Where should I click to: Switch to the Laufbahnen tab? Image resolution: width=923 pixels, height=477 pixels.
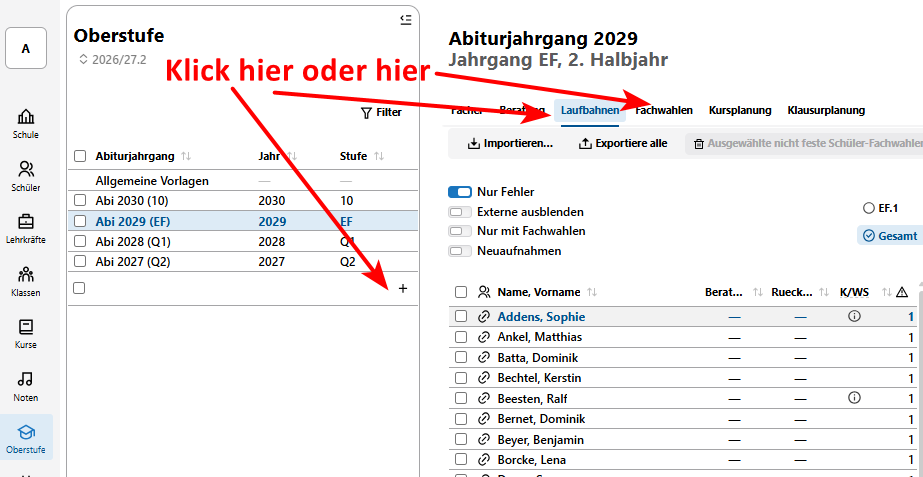[590, 110]
